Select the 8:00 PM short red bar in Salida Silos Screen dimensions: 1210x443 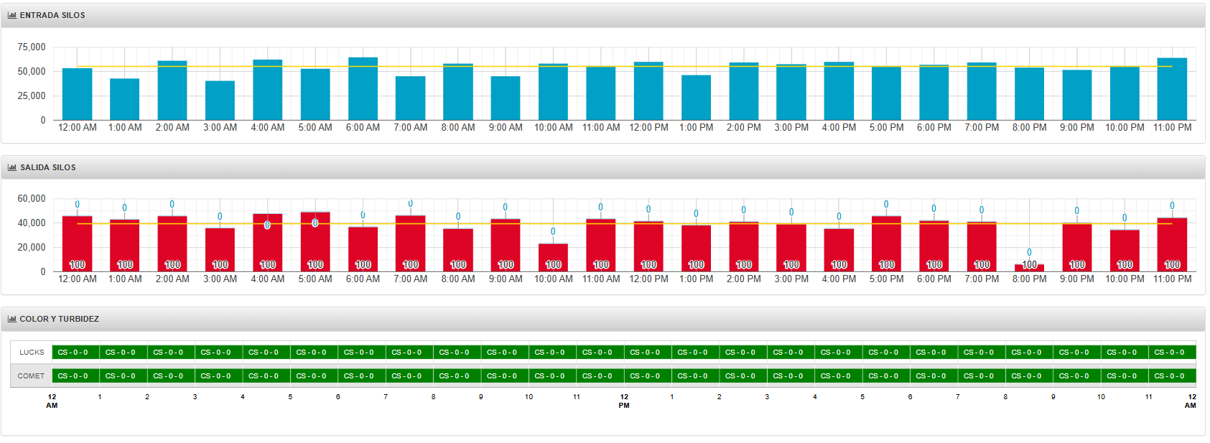(1029, 268)
